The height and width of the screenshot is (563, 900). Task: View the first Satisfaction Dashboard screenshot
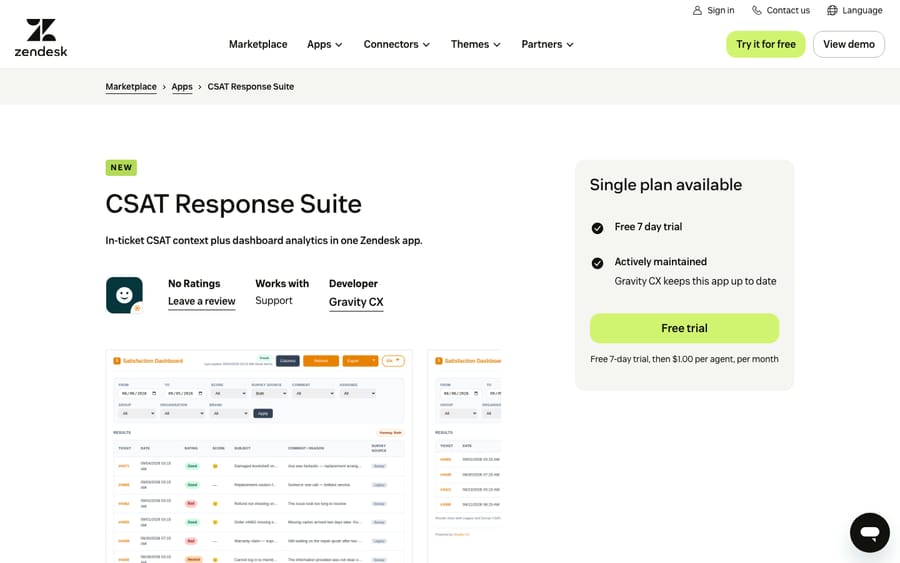[259, 456]
